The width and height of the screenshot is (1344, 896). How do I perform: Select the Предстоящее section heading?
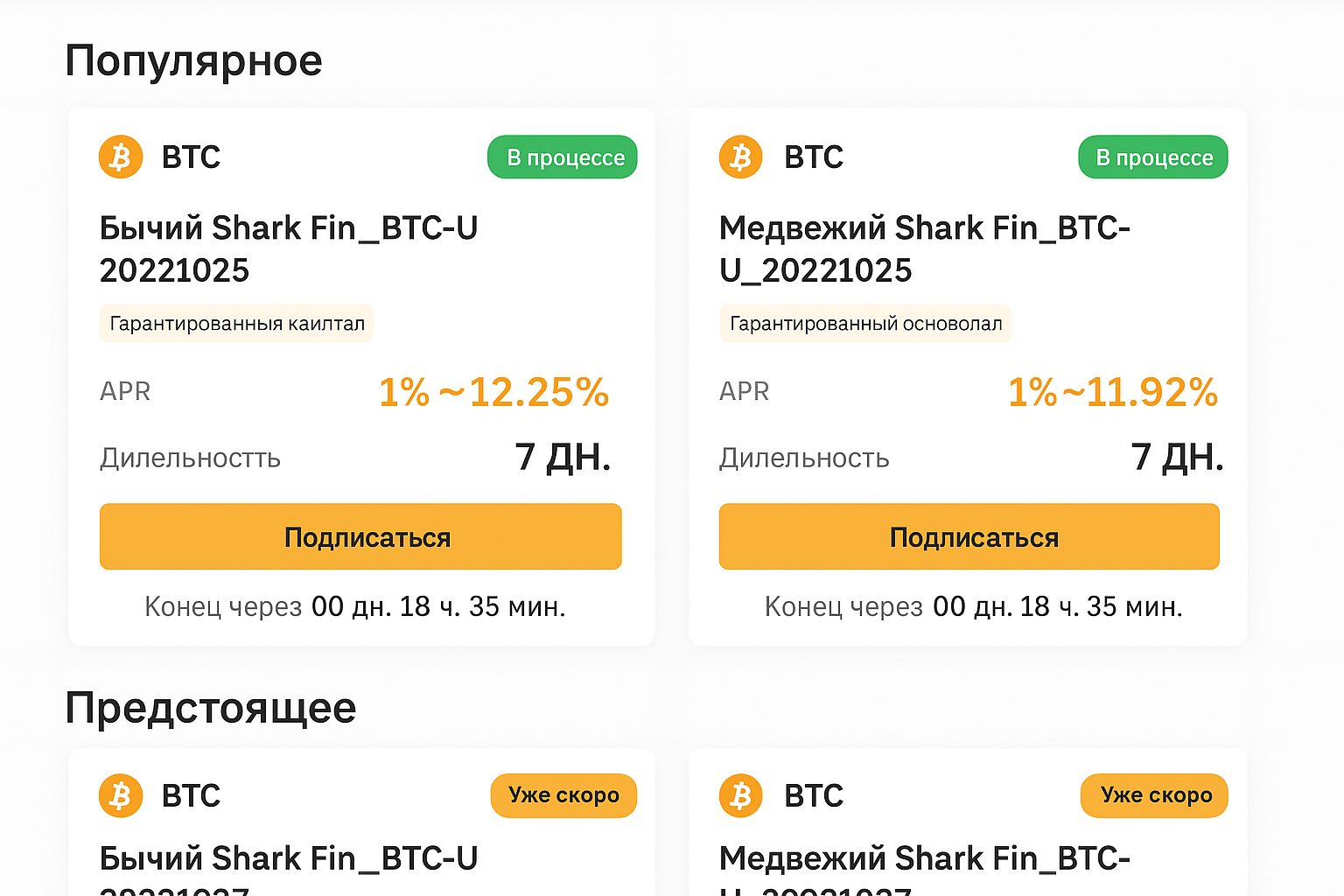(212, 709)
